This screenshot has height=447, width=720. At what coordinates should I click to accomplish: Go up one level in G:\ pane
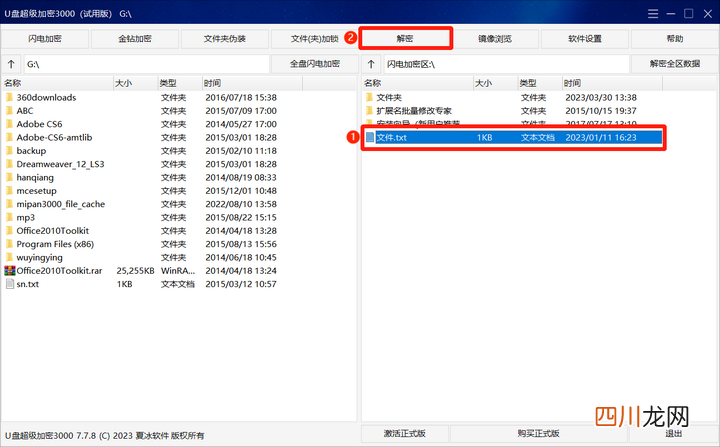point(11,64)
